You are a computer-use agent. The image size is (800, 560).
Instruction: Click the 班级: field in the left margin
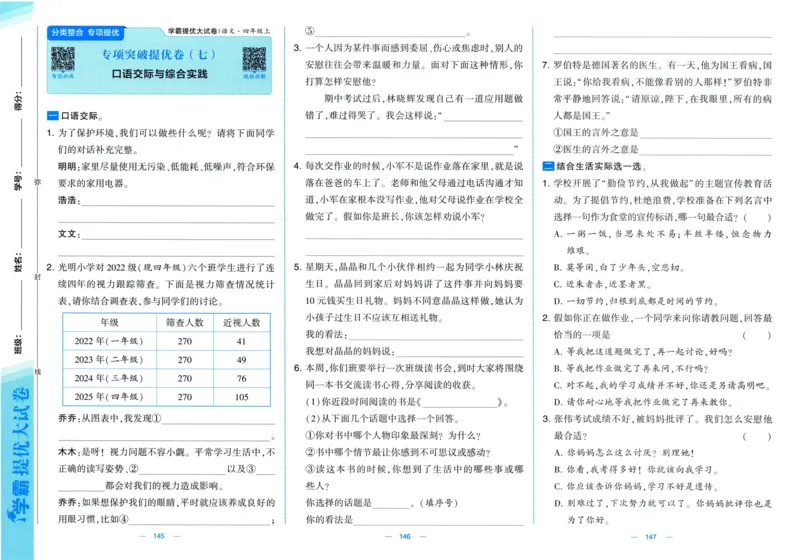pyautogui.click(x=19, y=319)
